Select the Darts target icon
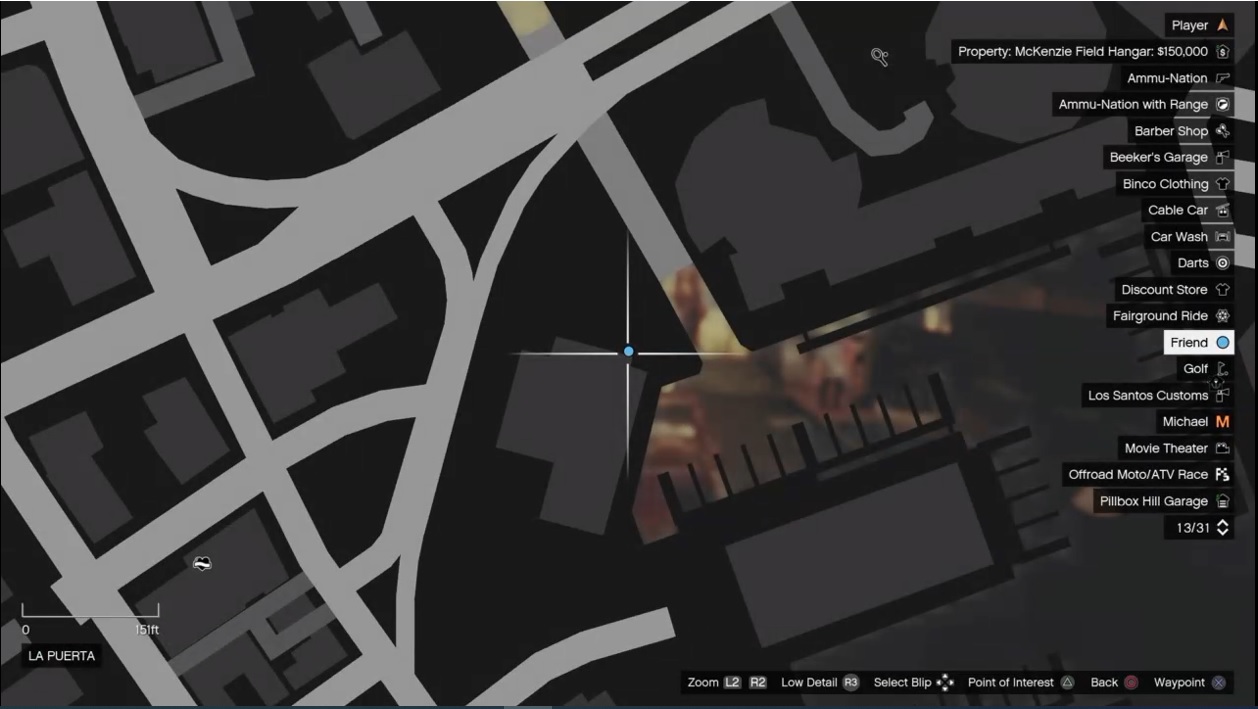Screen dimensions: 1258x709 [1222, 263]
